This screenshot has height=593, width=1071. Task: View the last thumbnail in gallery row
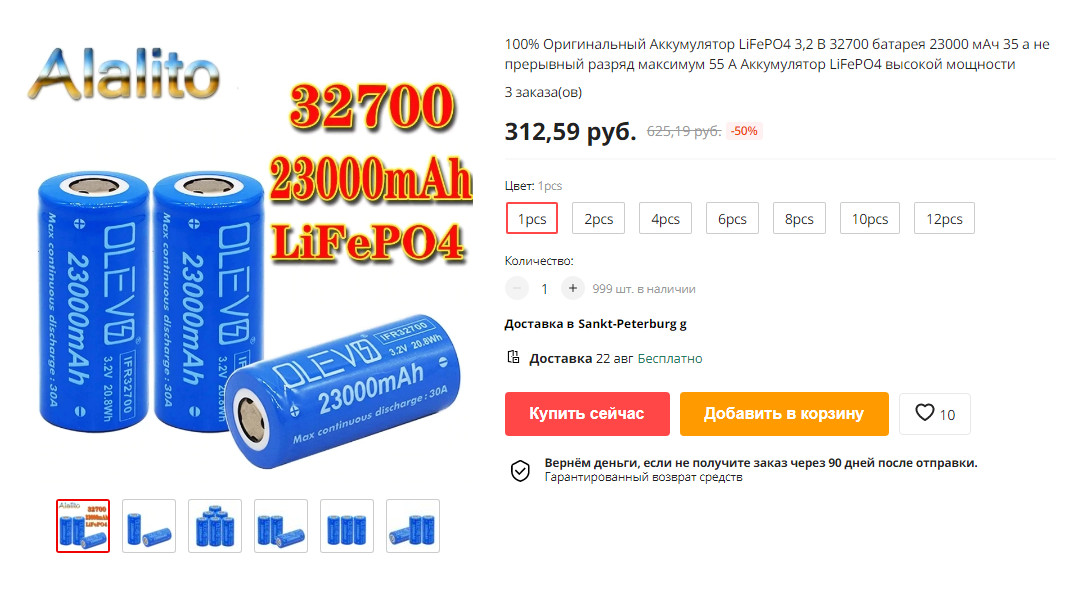[413, 525]
